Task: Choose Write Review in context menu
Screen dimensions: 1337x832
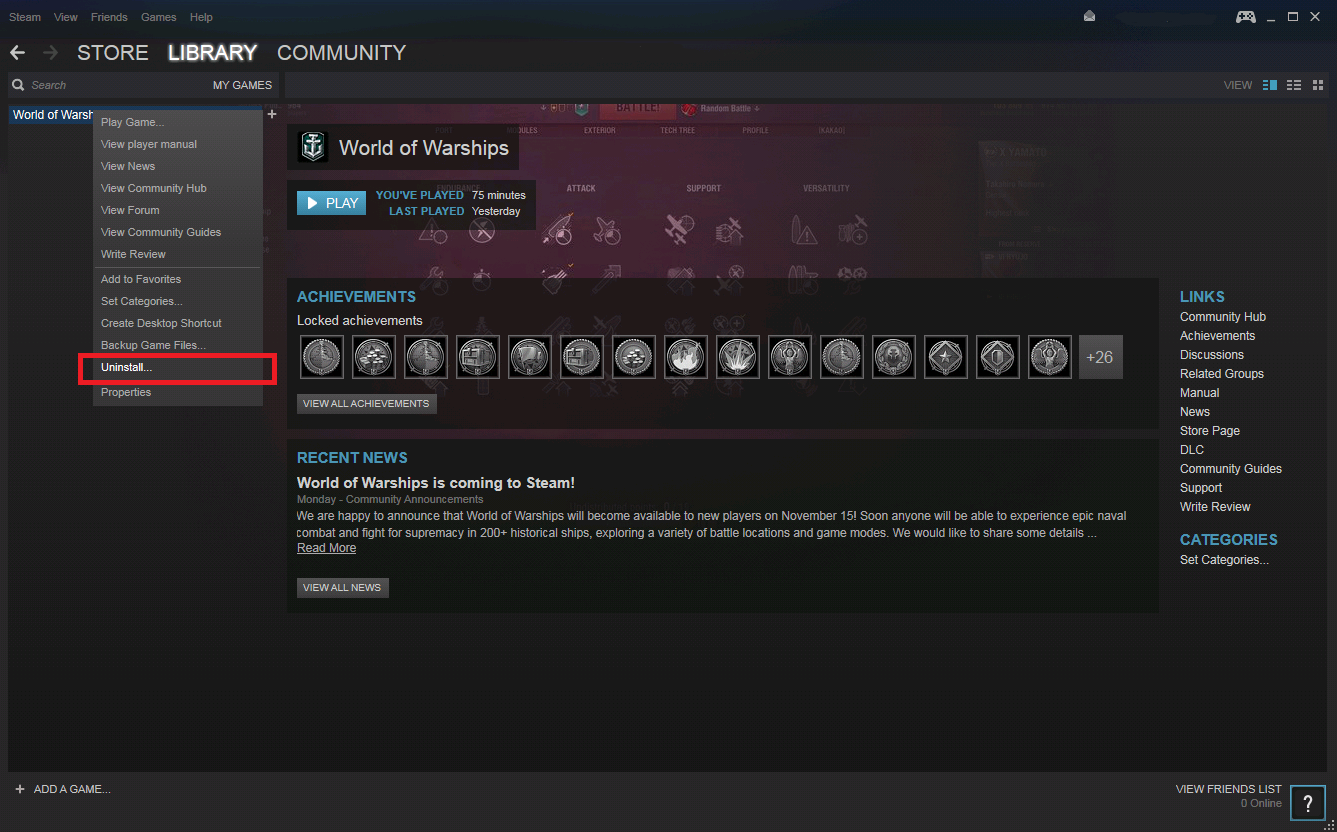Action: point(178,254)
